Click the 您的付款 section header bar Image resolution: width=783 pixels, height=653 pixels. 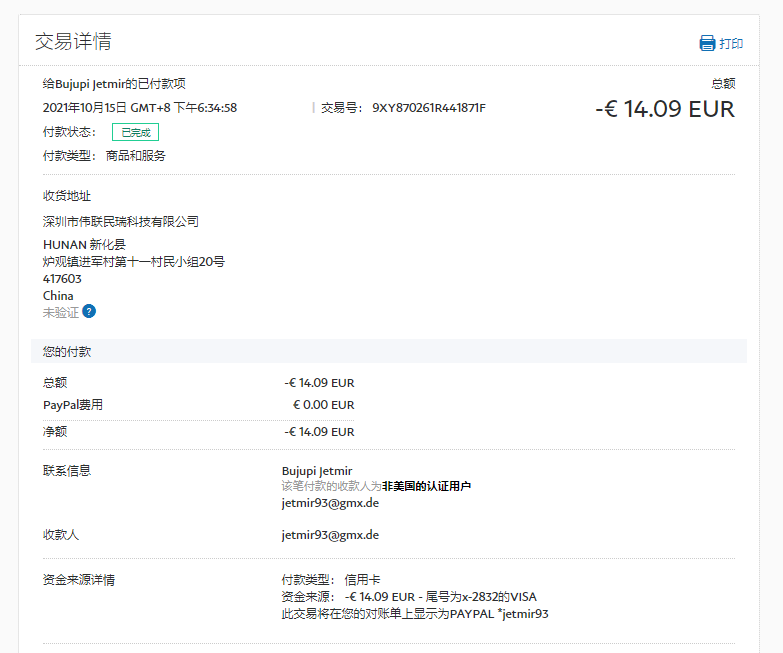[x=388, y=351]
